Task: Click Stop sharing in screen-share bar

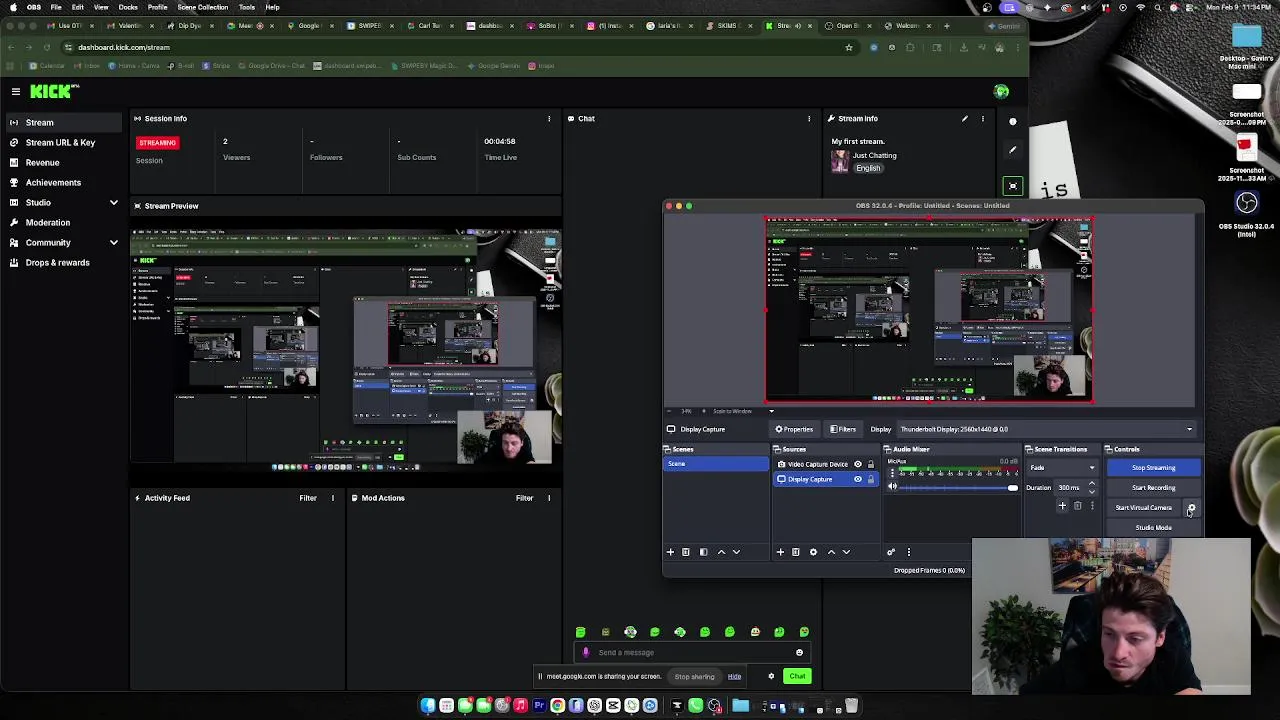Action: click(694, 676)
